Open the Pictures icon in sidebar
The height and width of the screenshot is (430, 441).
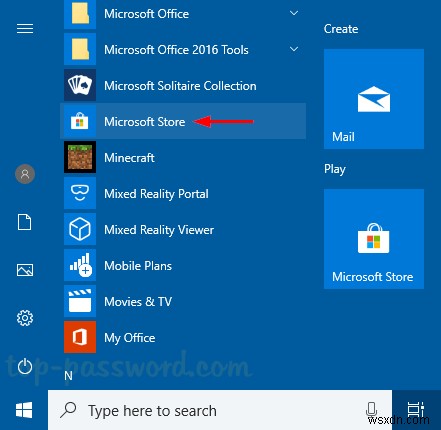point(25,270)
